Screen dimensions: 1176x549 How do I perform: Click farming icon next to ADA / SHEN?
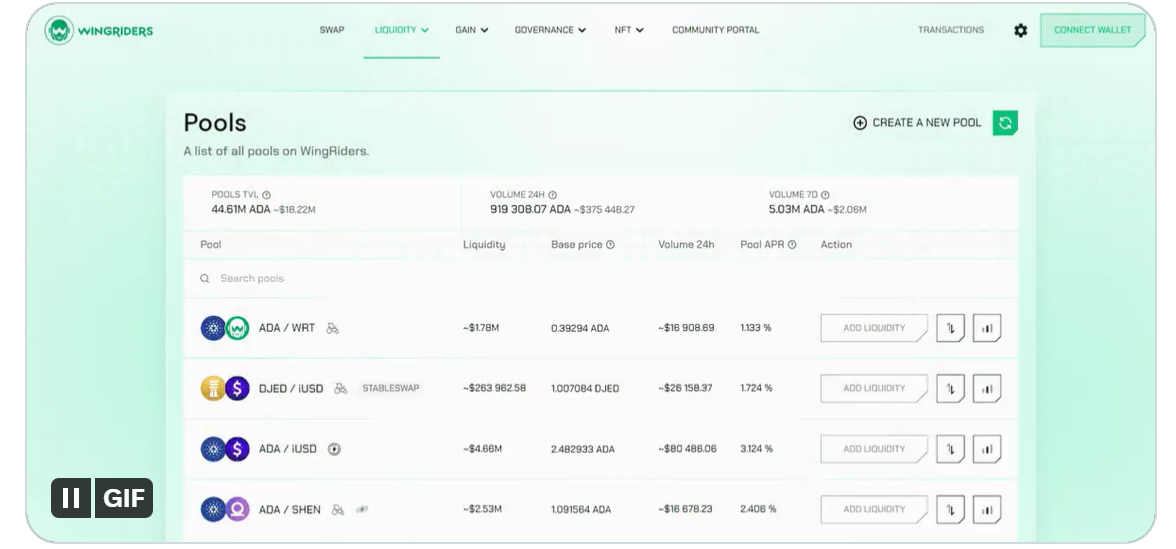coord(338,510)
